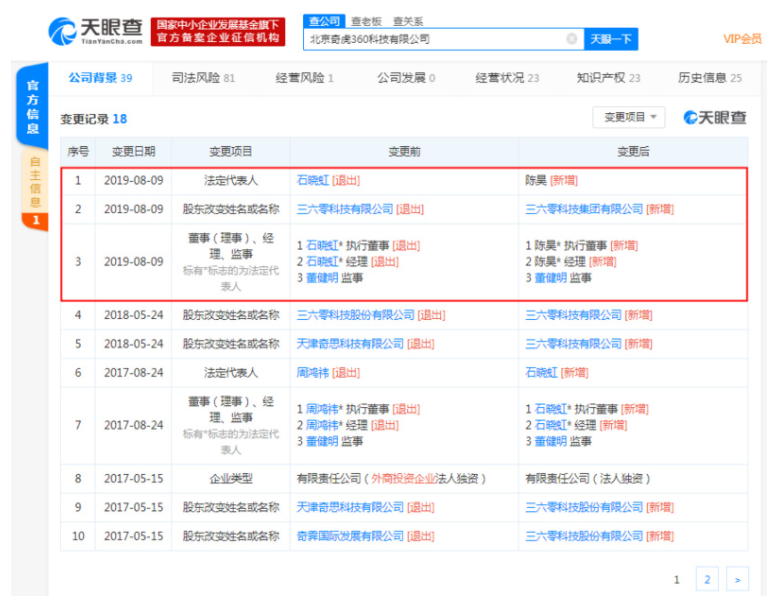Select the 经营状况 23 tab
767x603 pixels.
507,78
